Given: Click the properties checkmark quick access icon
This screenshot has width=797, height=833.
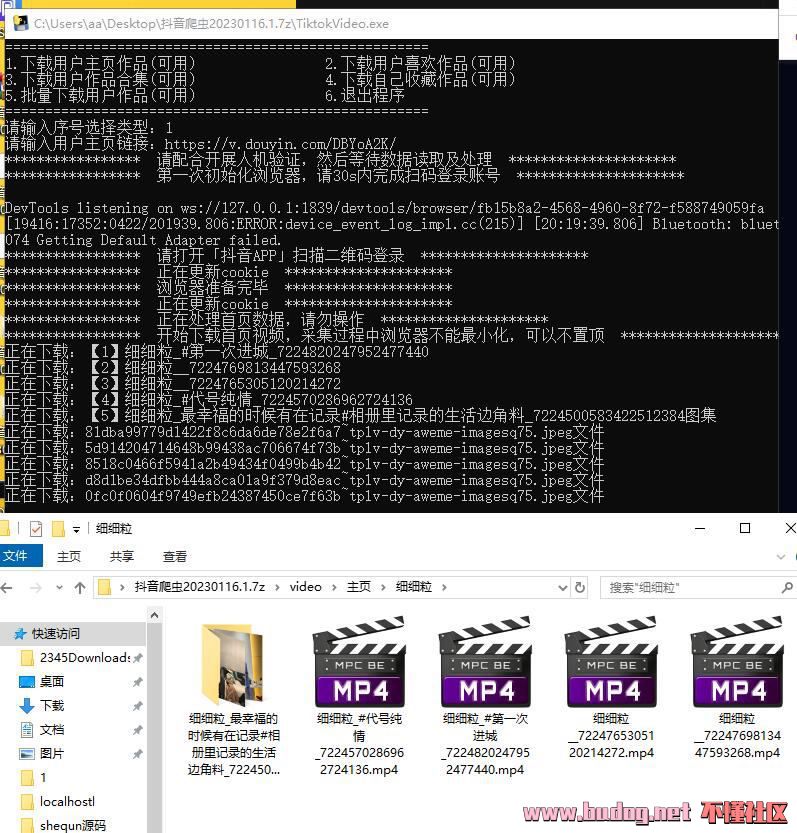Looking at the screenshot, I should click(x=36, y=529).
